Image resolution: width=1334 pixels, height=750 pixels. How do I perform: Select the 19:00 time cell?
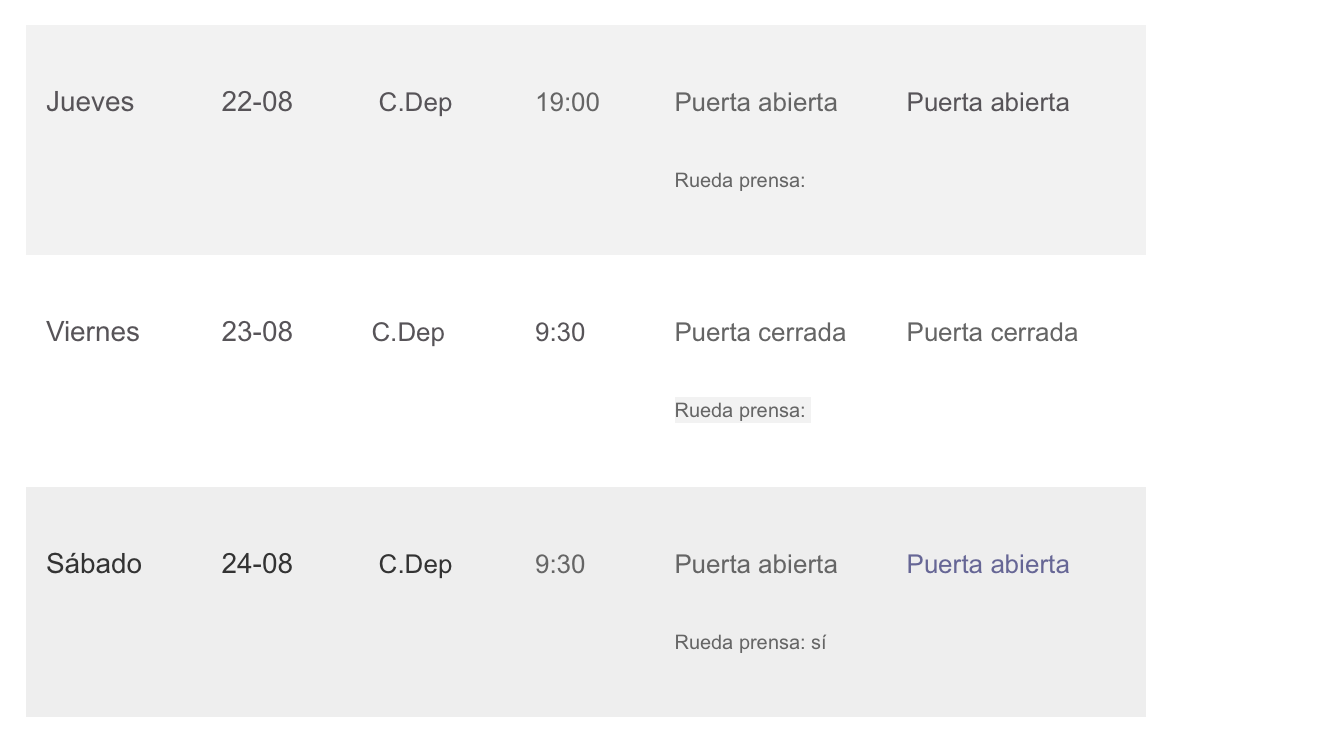point(567,103)
